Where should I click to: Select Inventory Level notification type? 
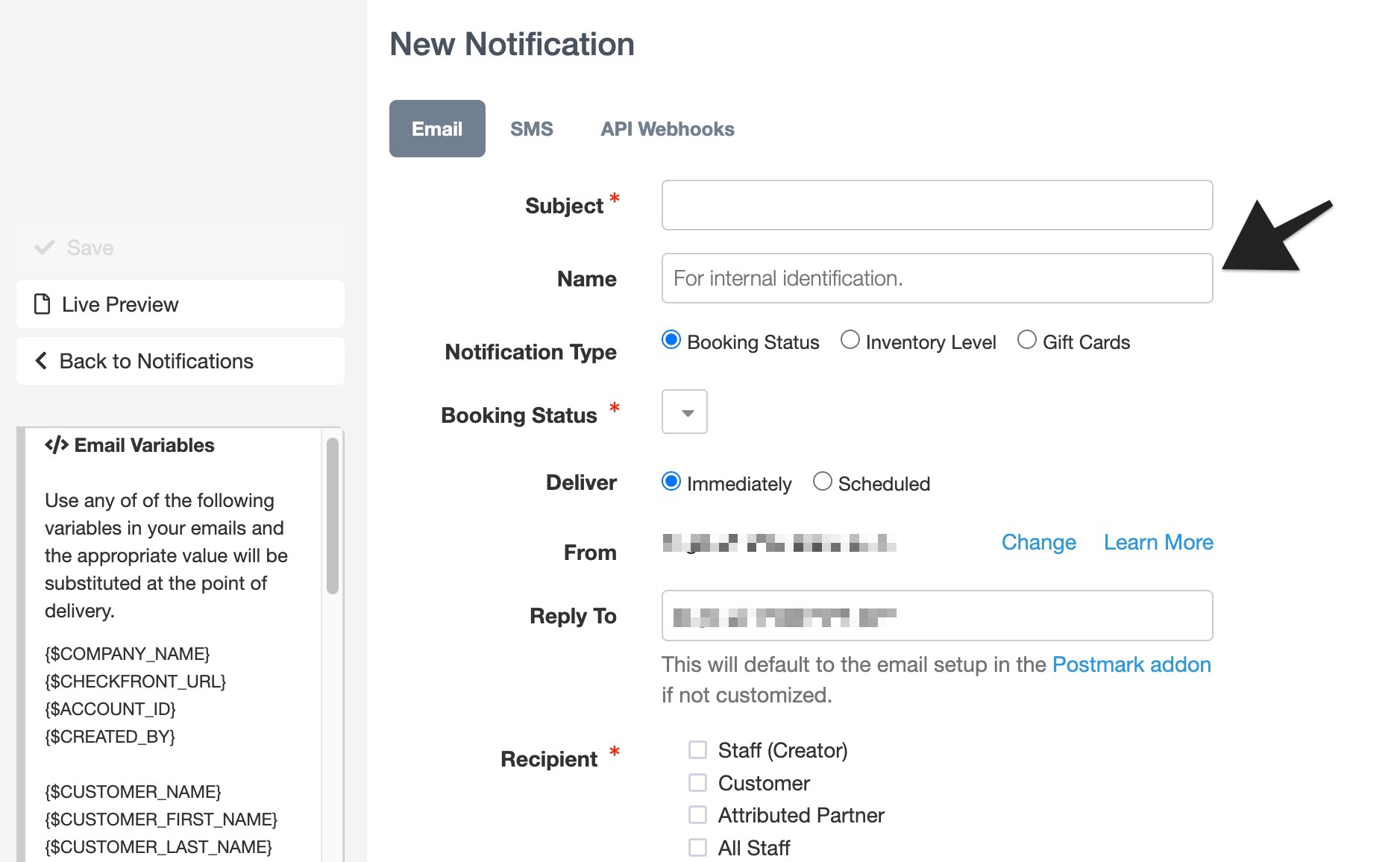(850, 340)
